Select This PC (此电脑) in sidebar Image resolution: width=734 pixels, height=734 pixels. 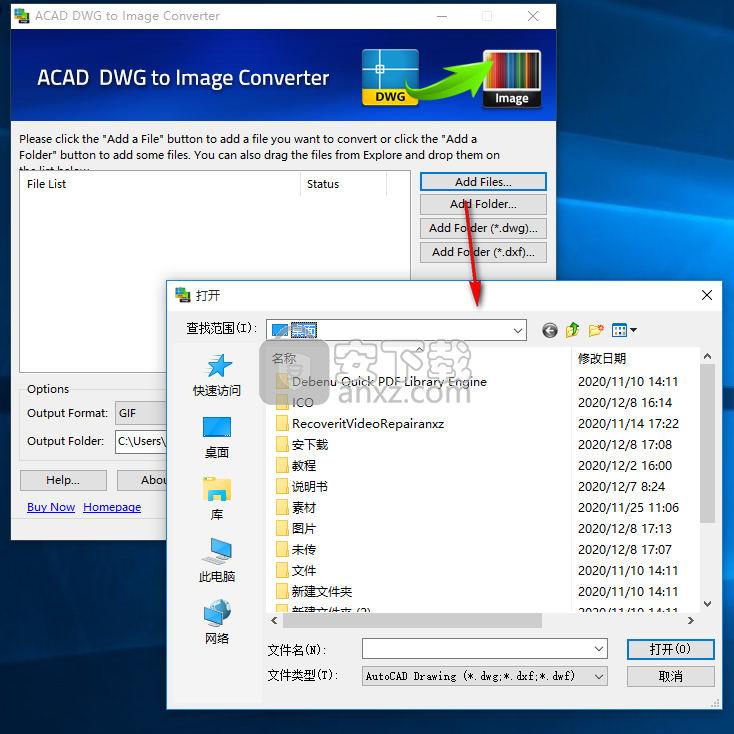217,560
